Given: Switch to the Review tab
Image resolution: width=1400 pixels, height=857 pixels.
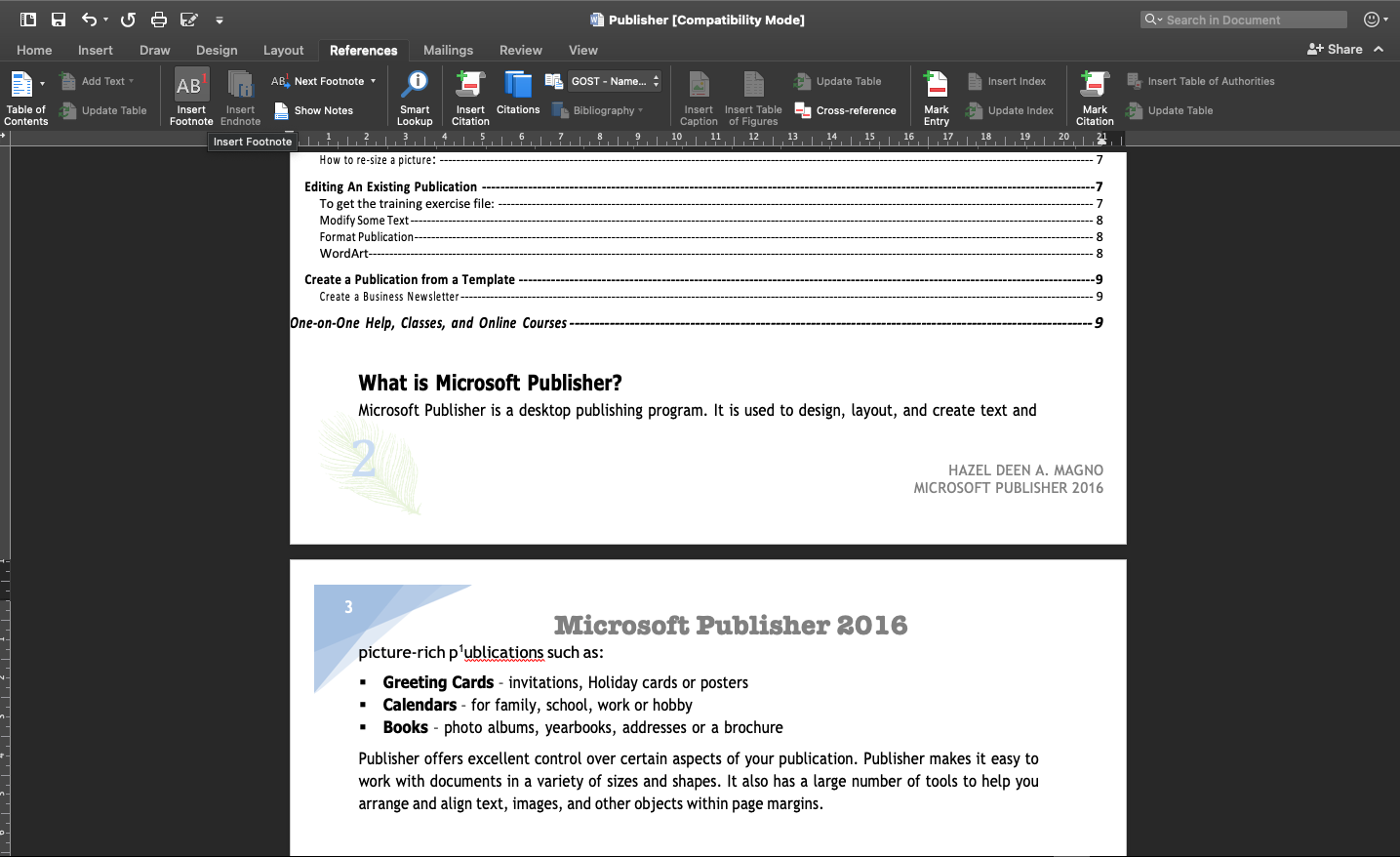Looking at the screenshot, I should pos(521,50).
